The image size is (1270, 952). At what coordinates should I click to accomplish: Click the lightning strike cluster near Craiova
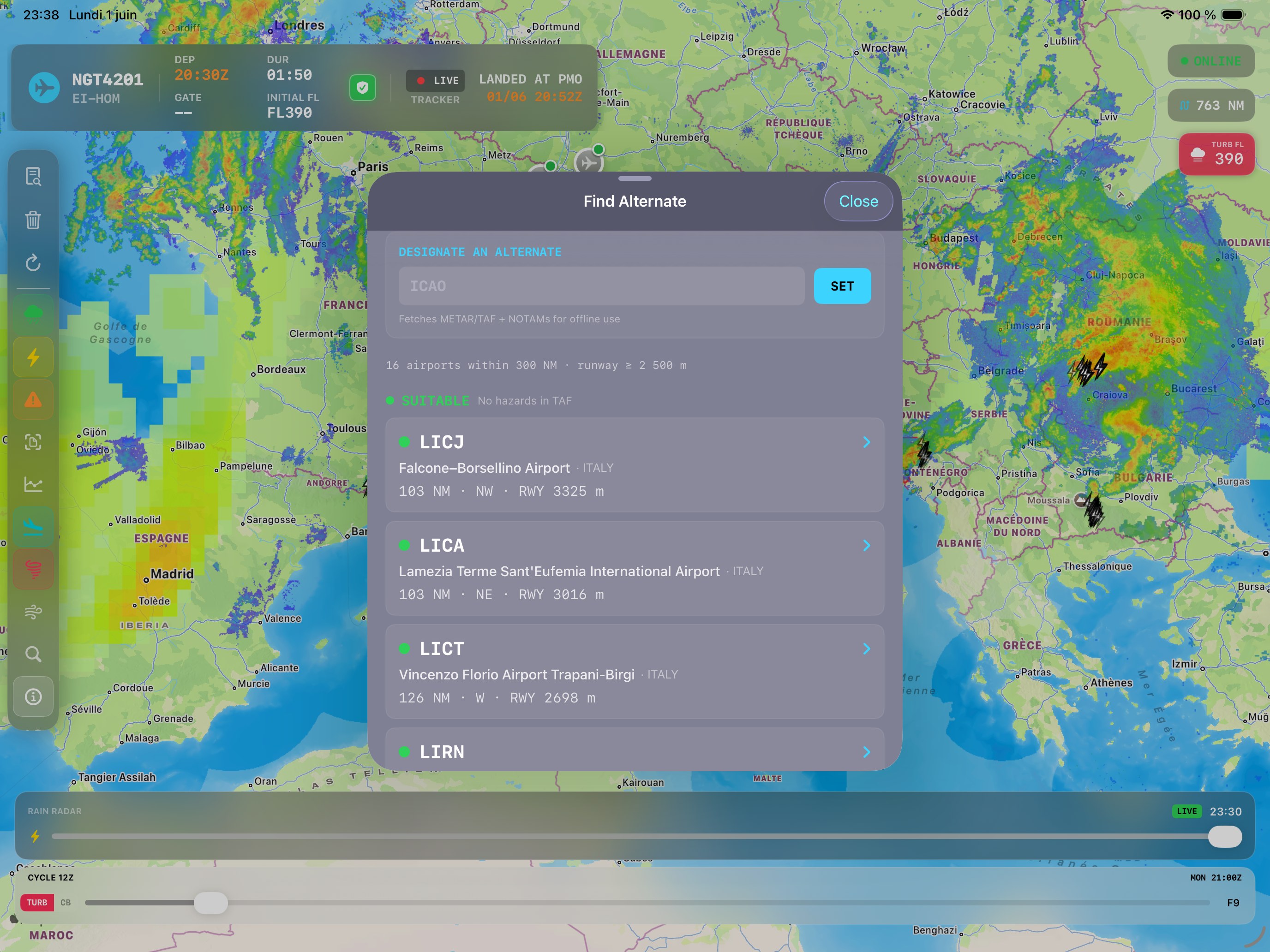[x=1087, y=369]
